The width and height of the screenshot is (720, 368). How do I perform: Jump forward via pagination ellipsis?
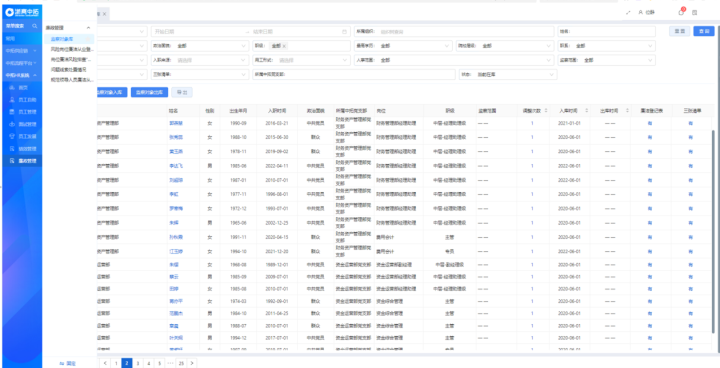coord(170,363)
